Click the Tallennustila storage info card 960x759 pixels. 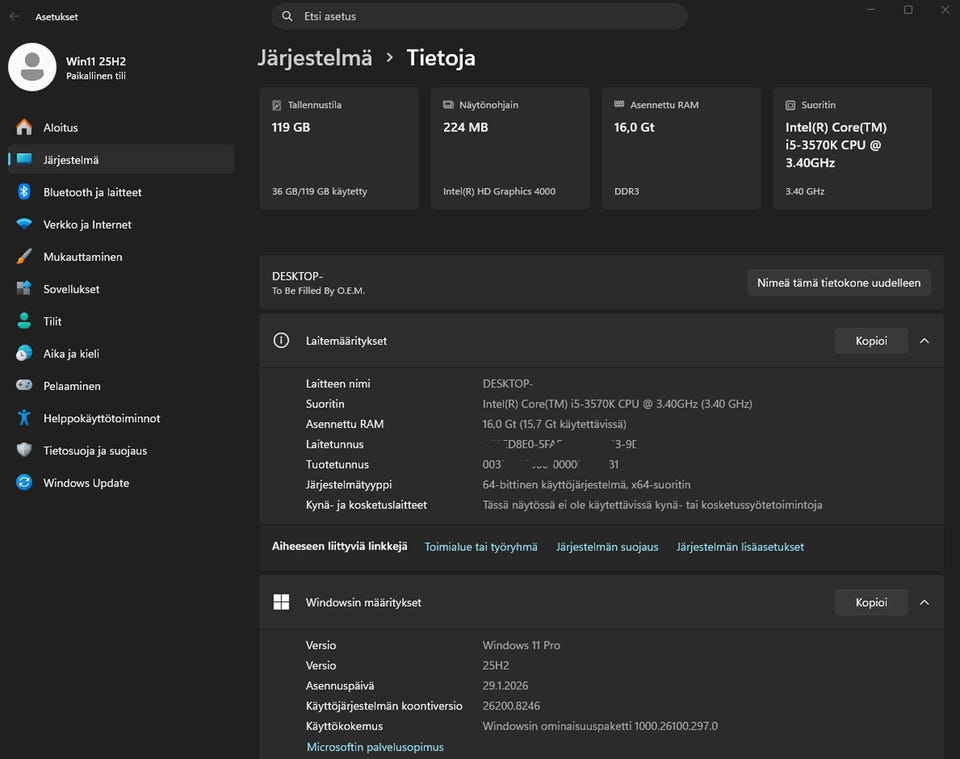(338, 148)
